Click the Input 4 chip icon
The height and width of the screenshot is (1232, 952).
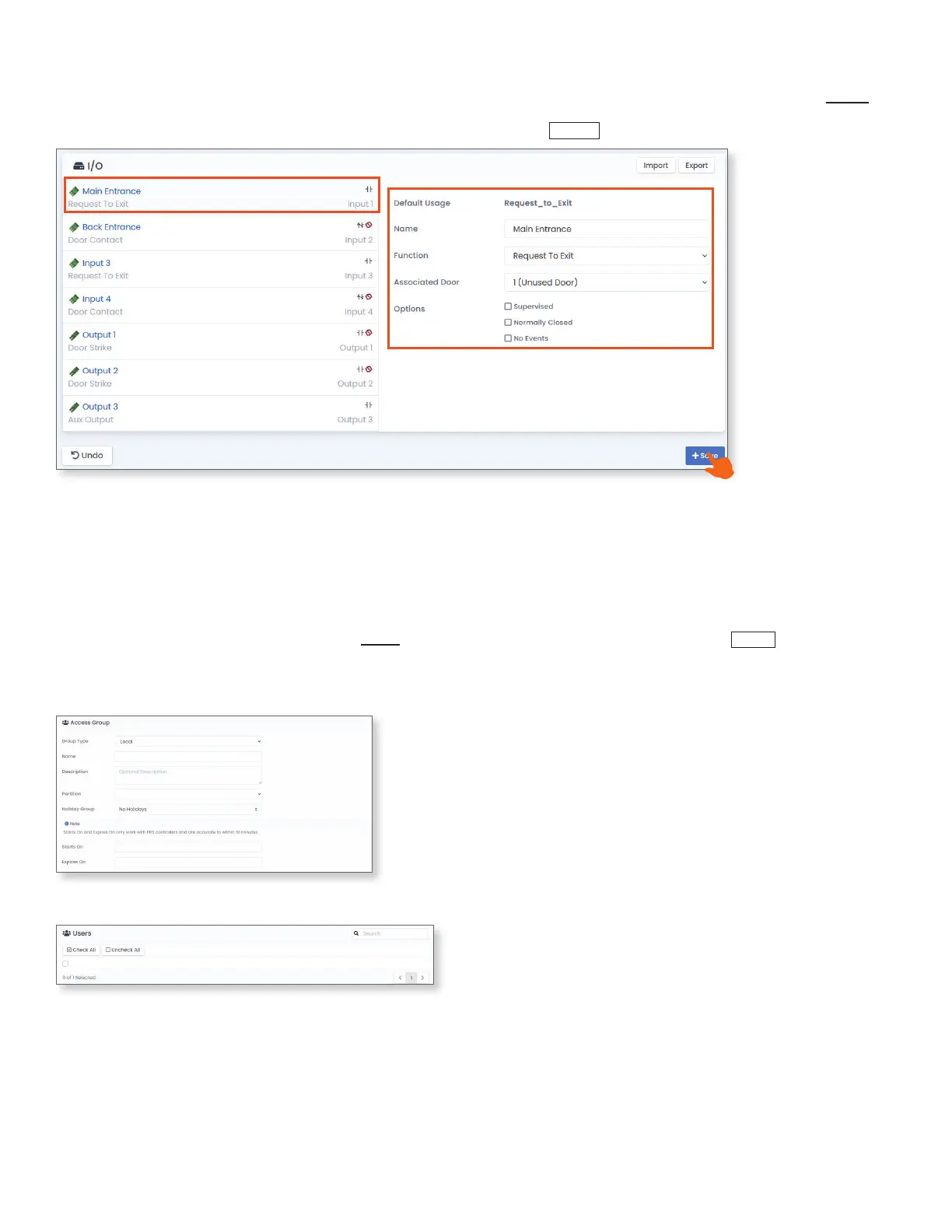(74, 299)
